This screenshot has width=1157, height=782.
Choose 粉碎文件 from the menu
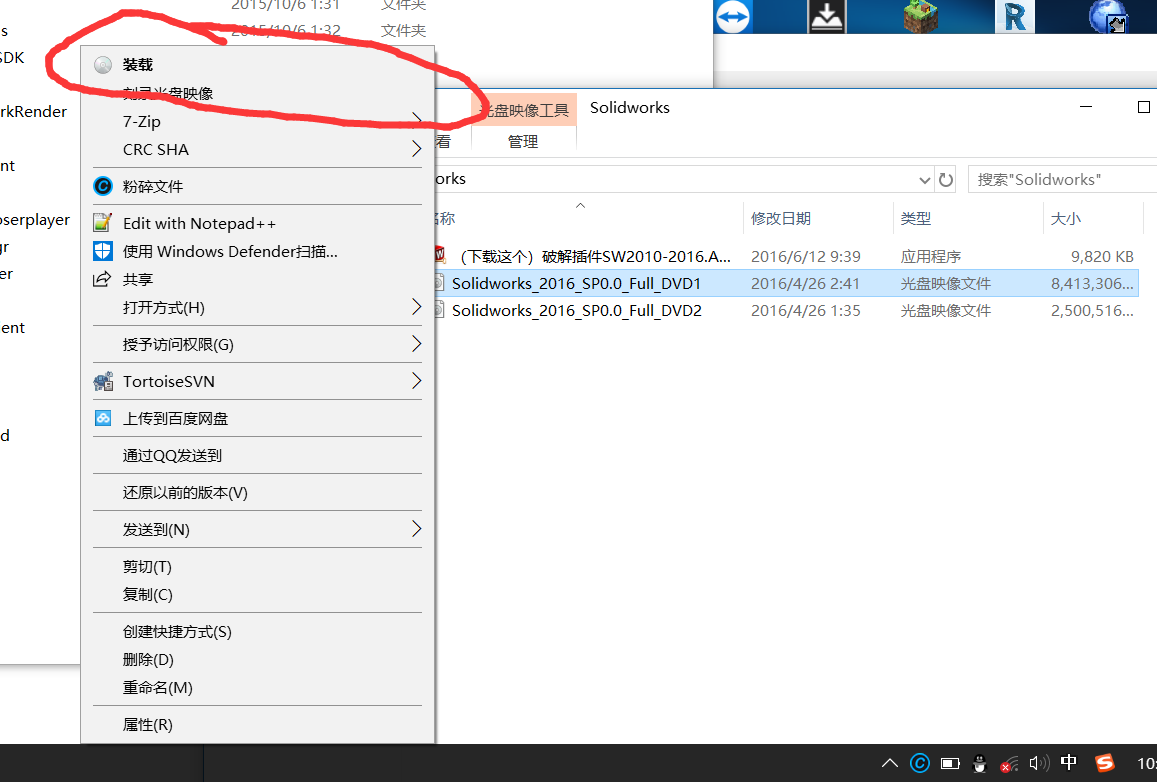click(258, 186)
